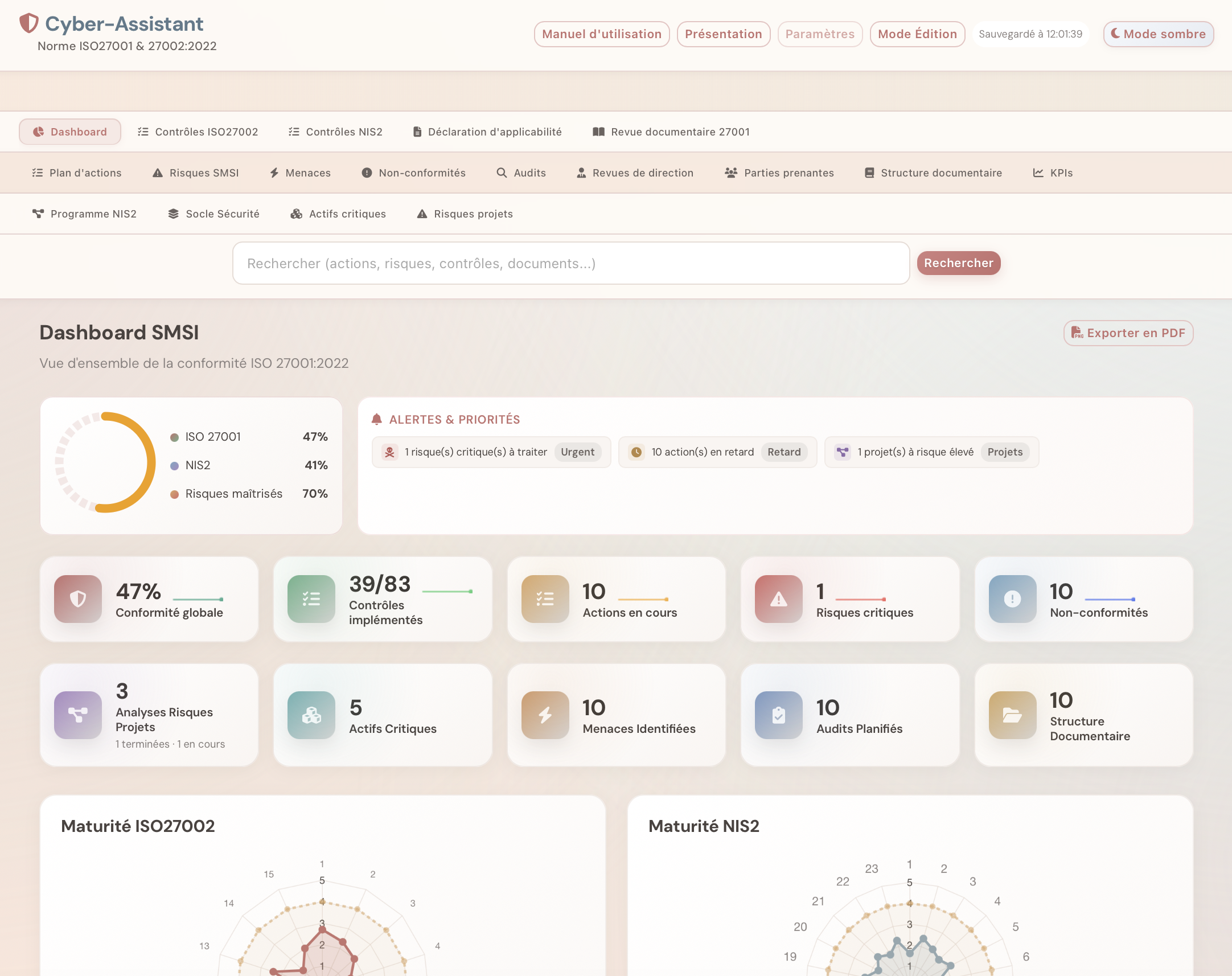Click inside the search input field
Image resolution: width=1232 pixels, height=976 pixels.
click(571, 263)
